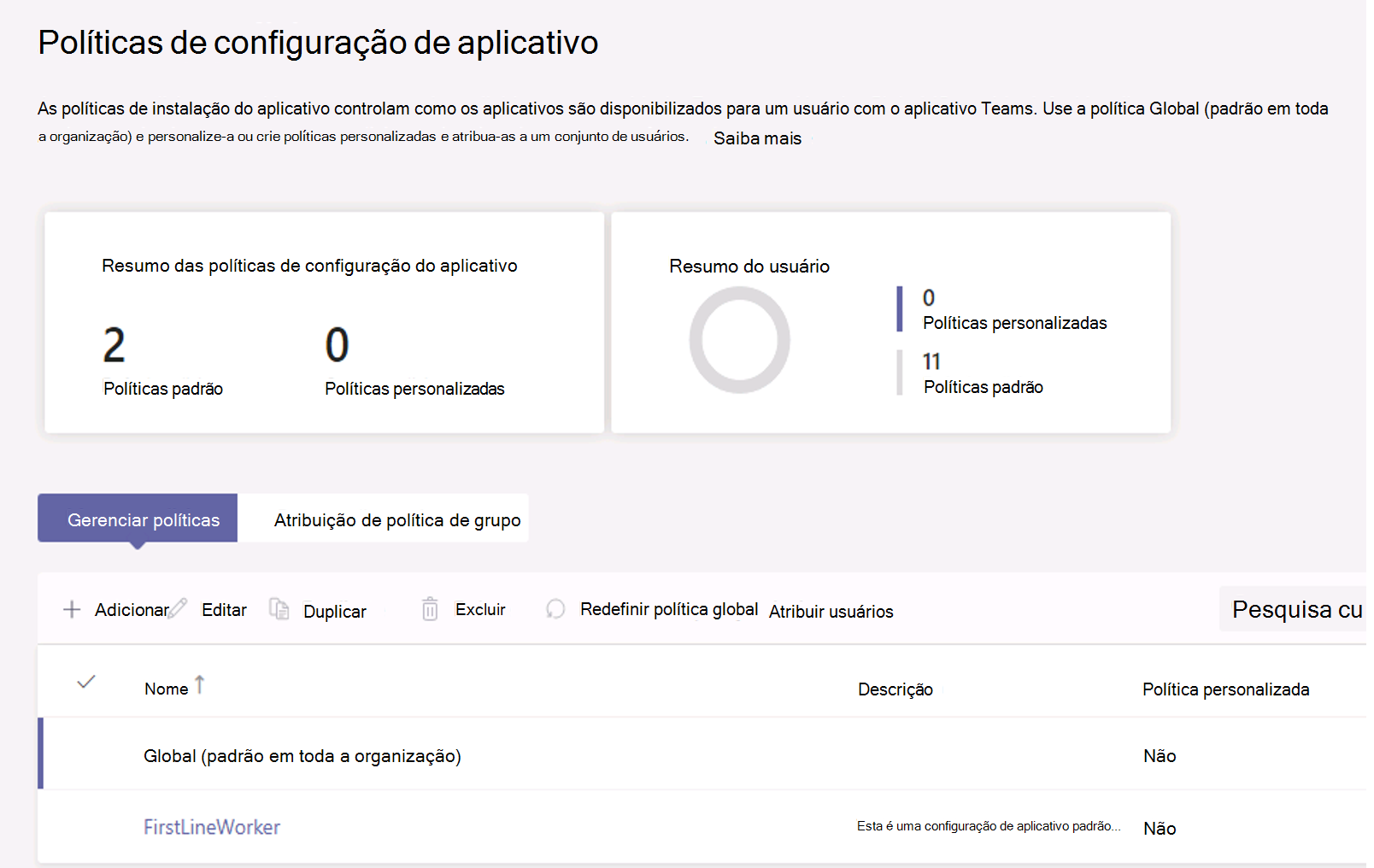This screenshot has height=868, width=1374.
Task: Click the plus icon beside Adicionar
Action: [72, 610]
